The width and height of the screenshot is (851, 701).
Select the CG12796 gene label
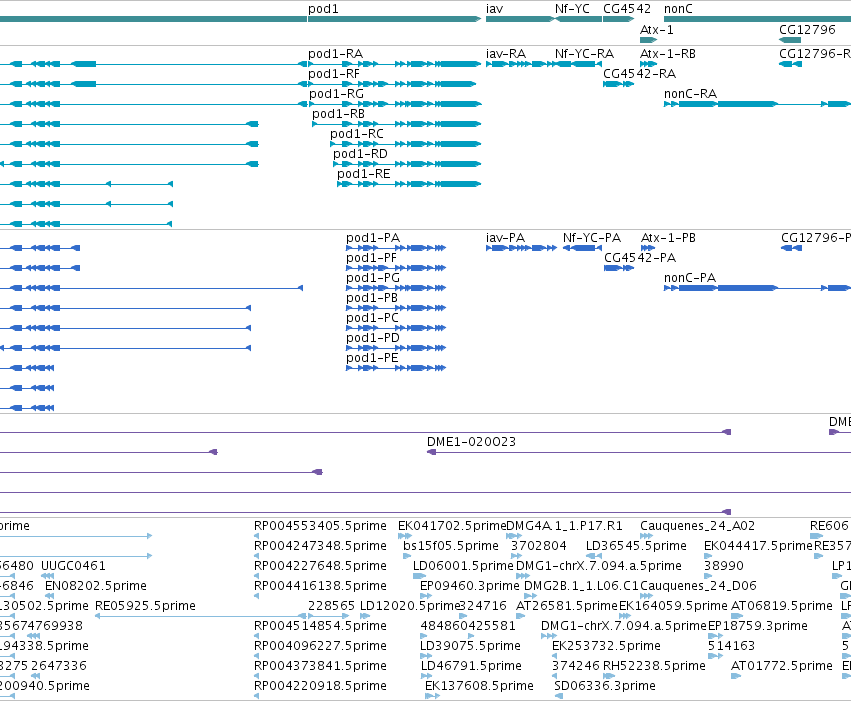tap(807, 30)
